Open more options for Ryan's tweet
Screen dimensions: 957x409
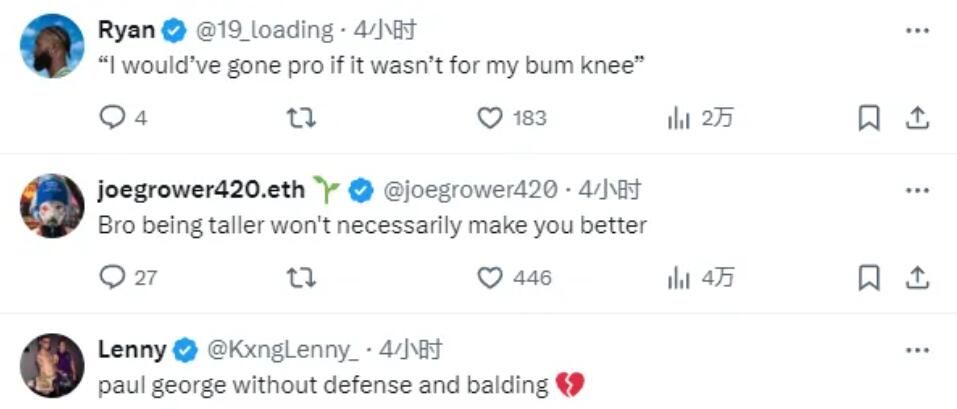[x=916, y=31]
